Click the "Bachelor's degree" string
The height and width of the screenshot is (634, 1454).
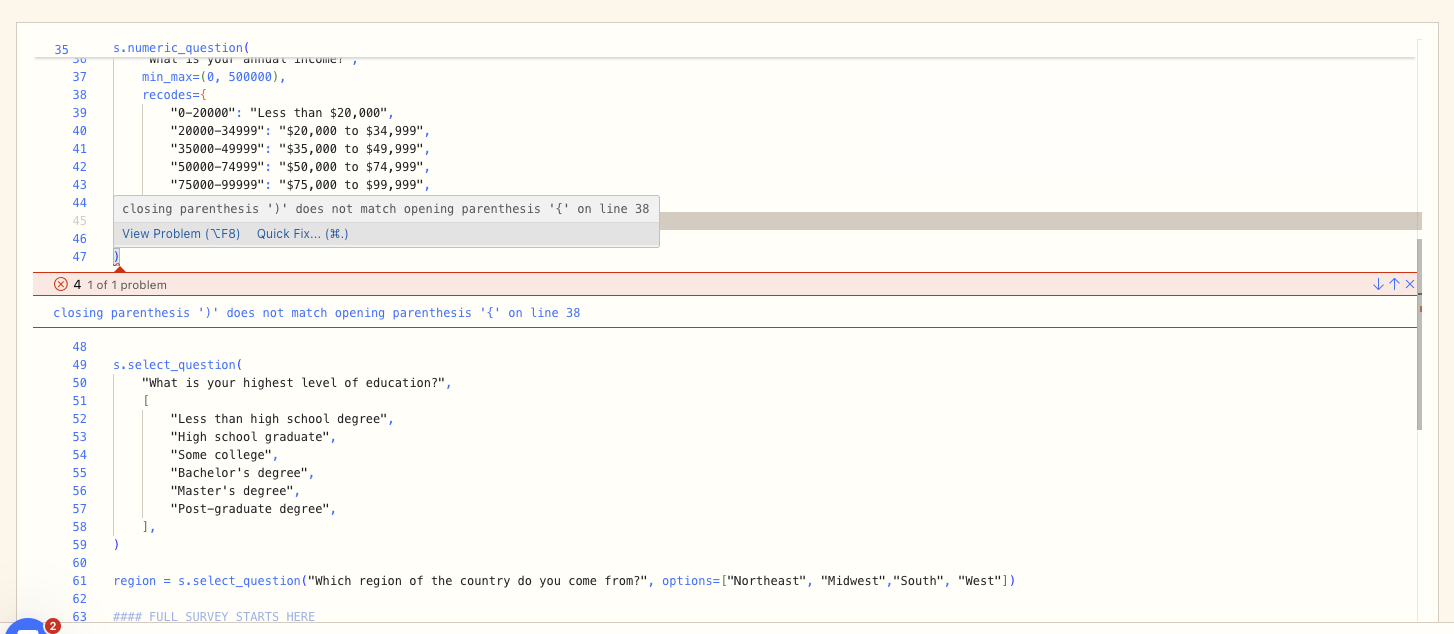point(240,473)
